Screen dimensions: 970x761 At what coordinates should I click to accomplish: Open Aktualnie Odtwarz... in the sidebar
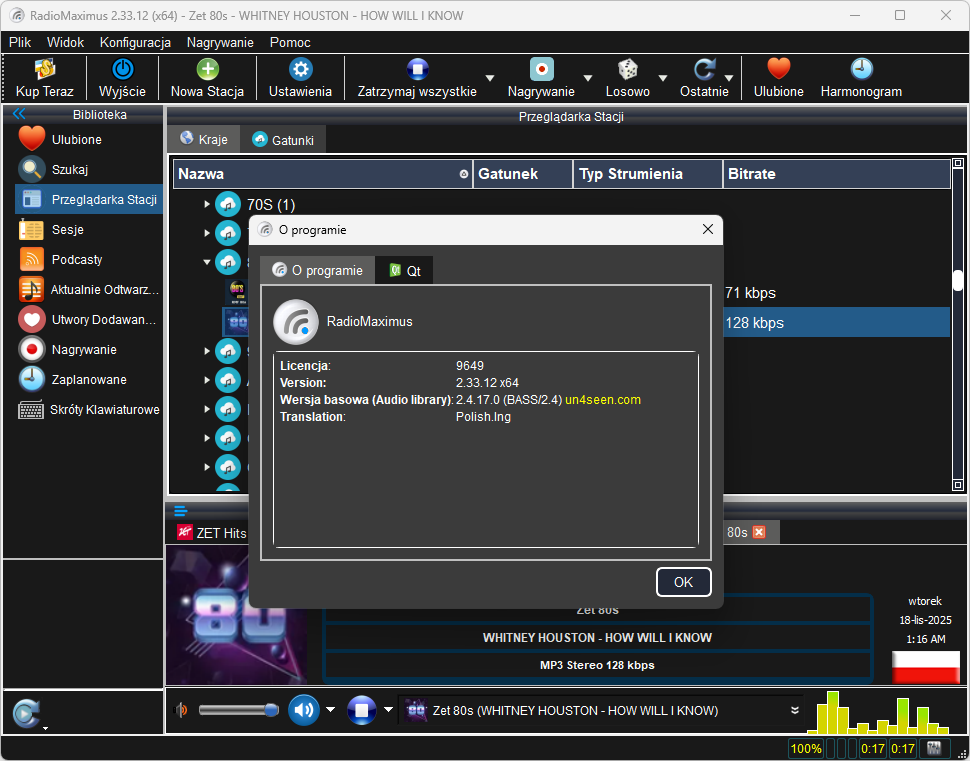(88, 290)
